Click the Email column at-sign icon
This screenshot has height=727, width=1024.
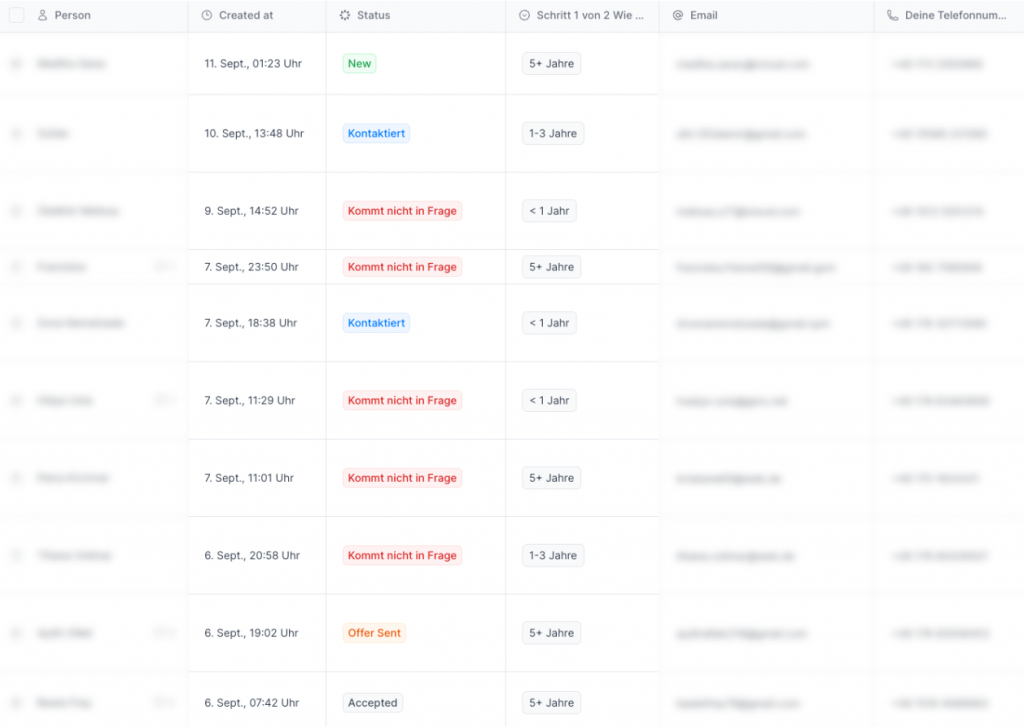tap(678, 16)
